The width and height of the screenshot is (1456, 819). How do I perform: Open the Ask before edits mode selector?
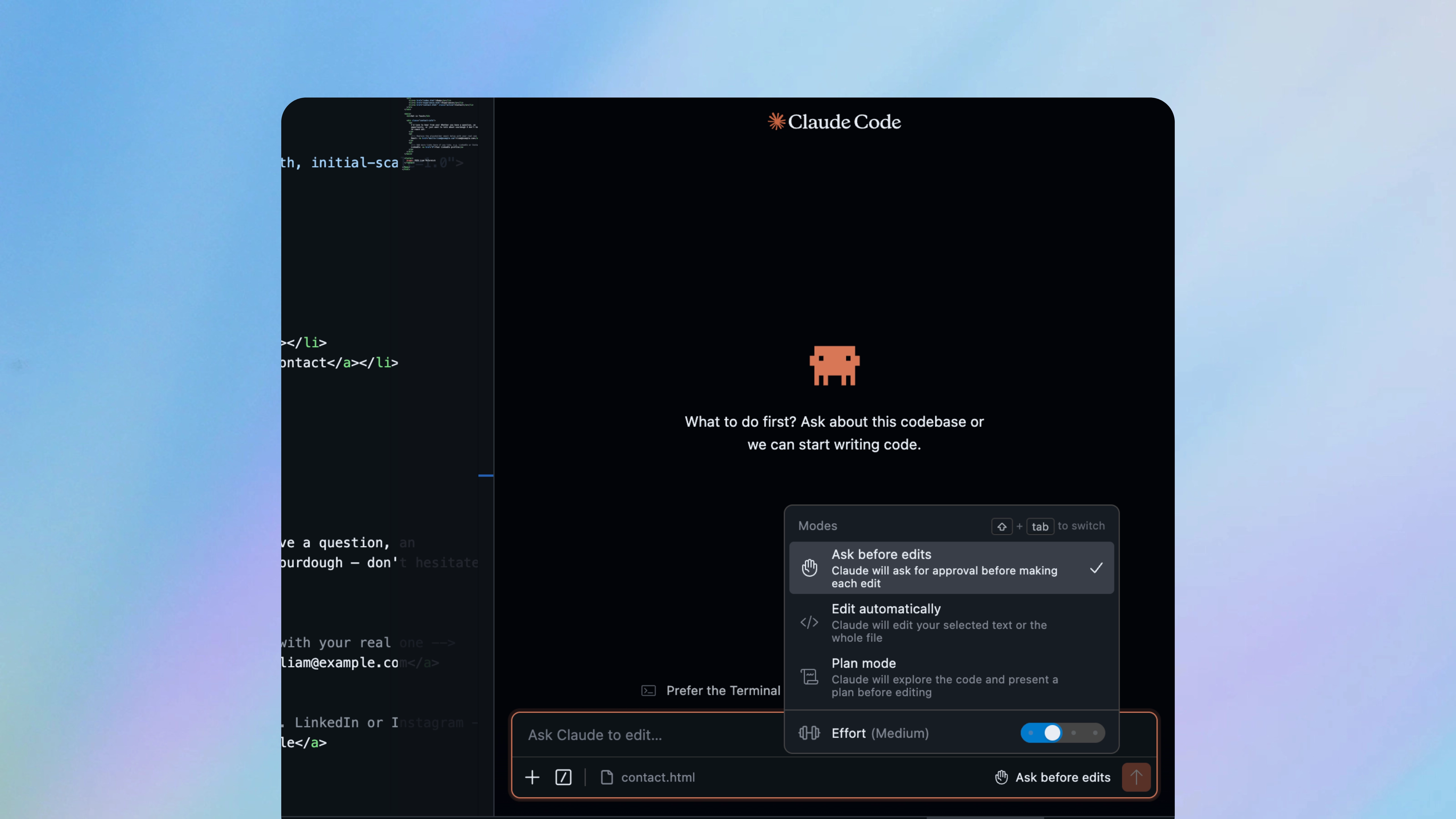(1062, 777)
